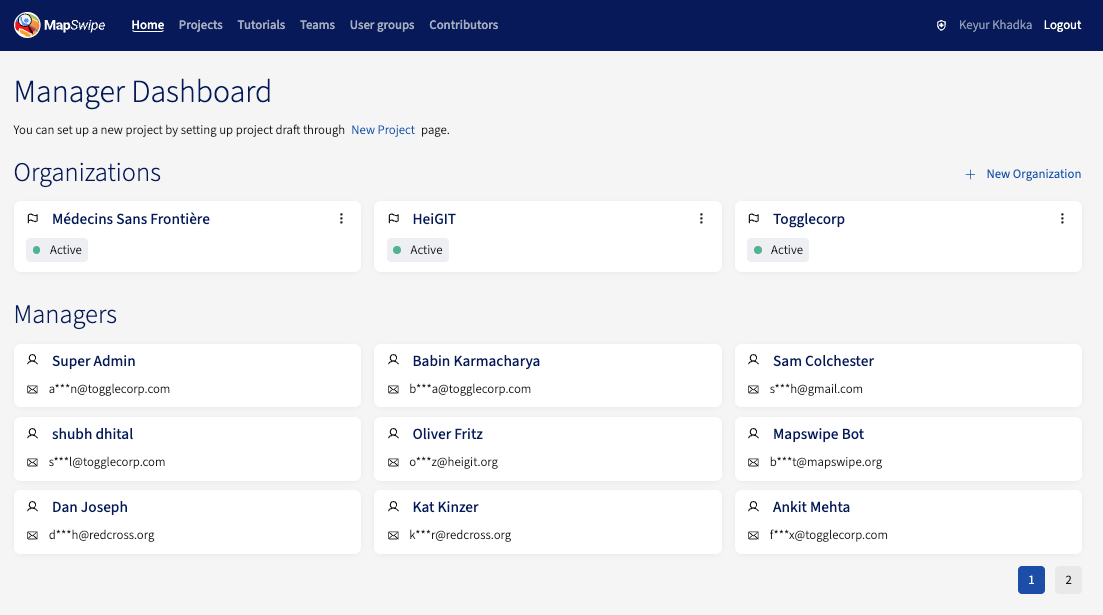Viewport: 1103px width, 615px height.
Task: Click the flag icon on Médecins Sans Frontière card
Action: tap(32, 219)
